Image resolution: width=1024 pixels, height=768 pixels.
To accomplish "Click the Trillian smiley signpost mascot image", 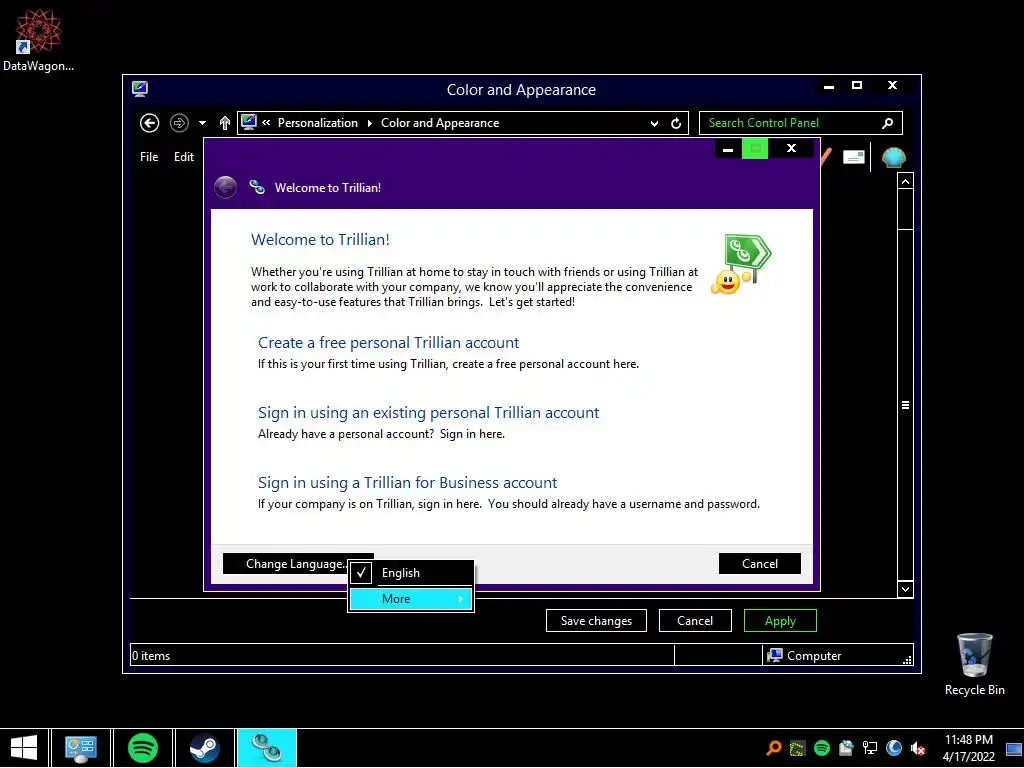I will coord(741,264).
